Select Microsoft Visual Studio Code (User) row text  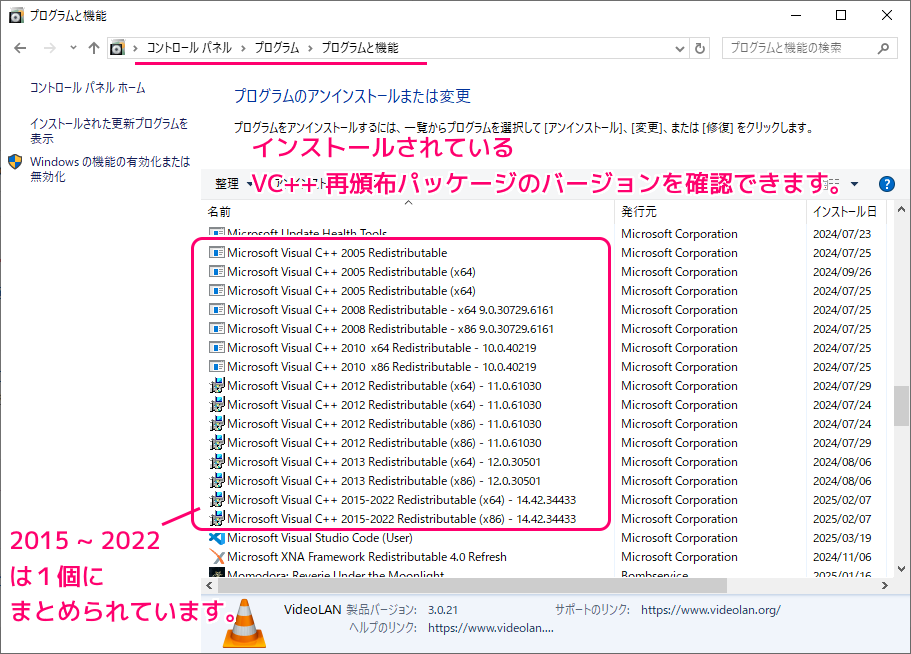pyautogui.click(x=320, y=538)
